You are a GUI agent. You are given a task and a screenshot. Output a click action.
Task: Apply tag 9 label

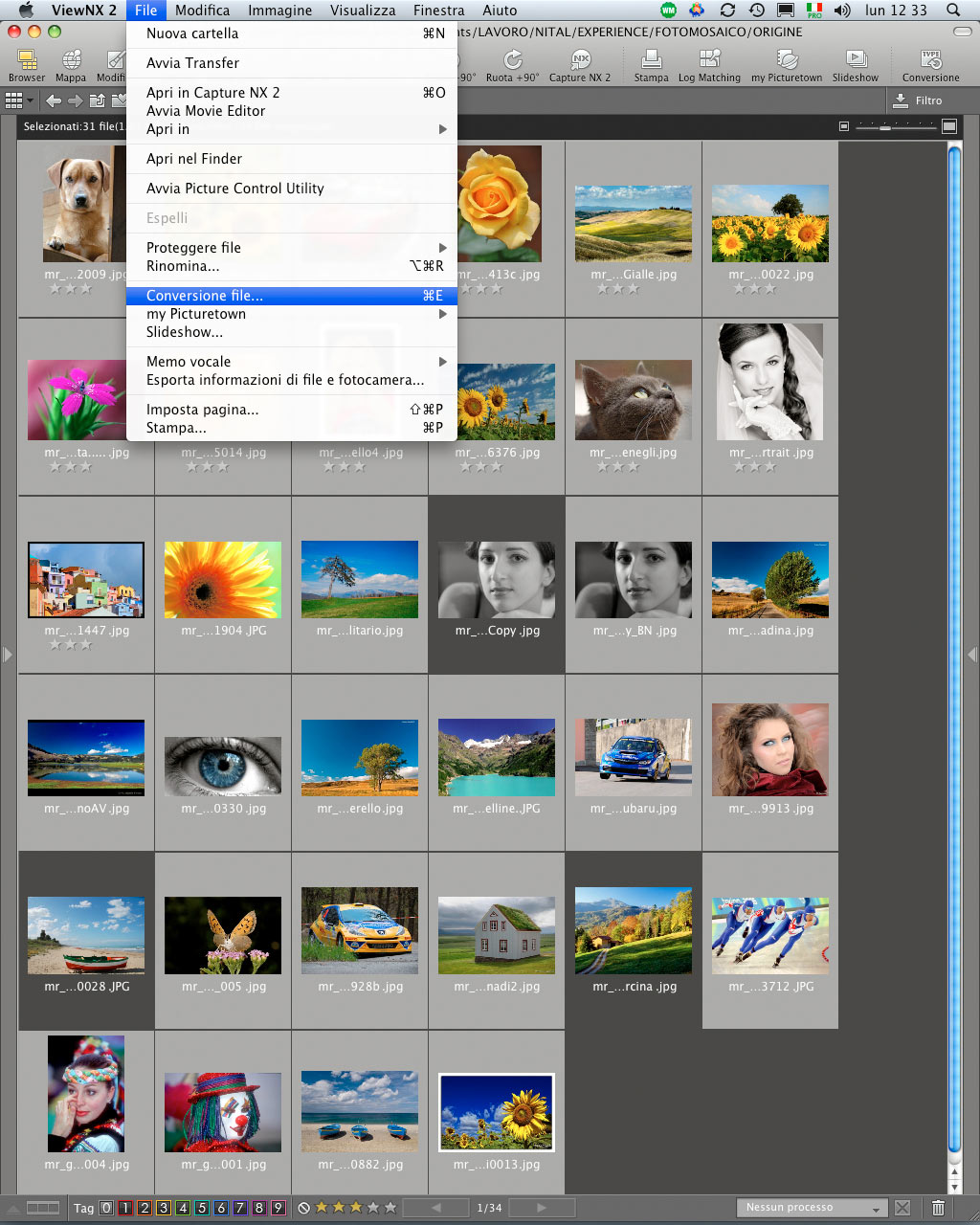click(278, 1208)
